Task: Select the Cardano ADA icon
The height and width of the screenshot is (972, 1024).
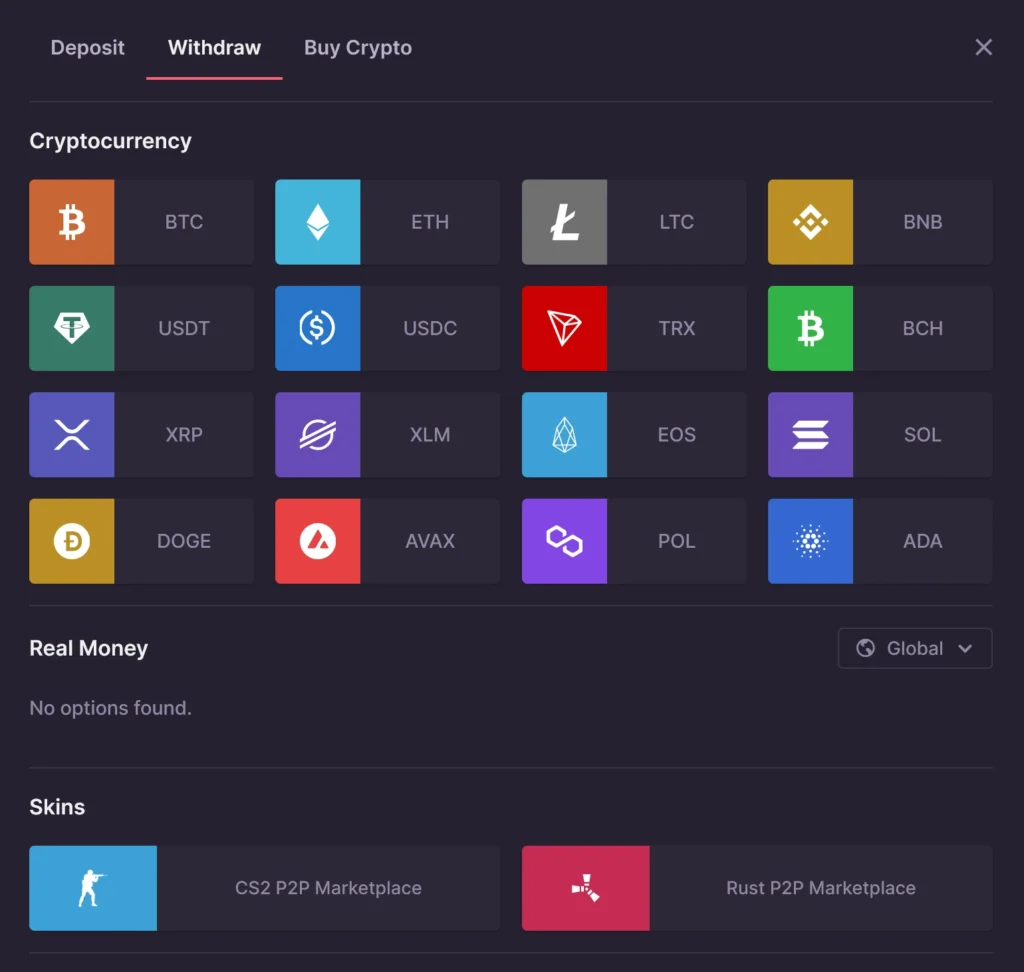Action: 810,541
